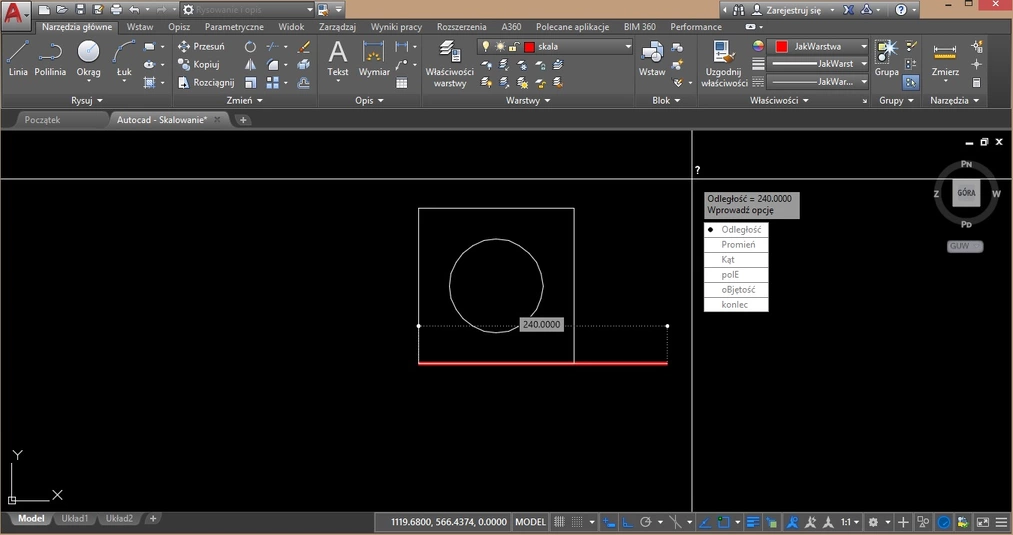Select the Odległość option in command menu
This screenshot has height=535, width=1013.
click(736, 229)
